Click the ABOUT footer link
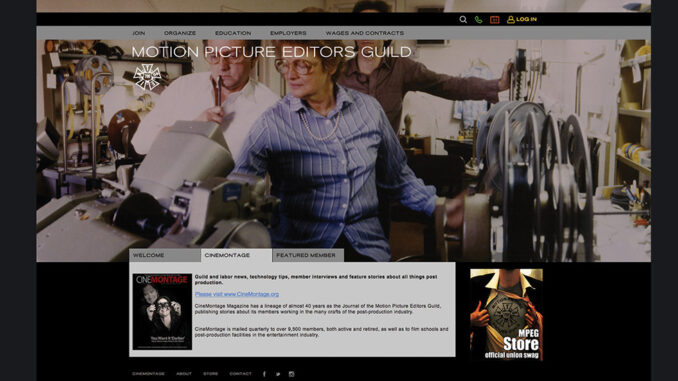Image resolution: width=678 pixels, height=381 pixels. (x=184, y=374)
